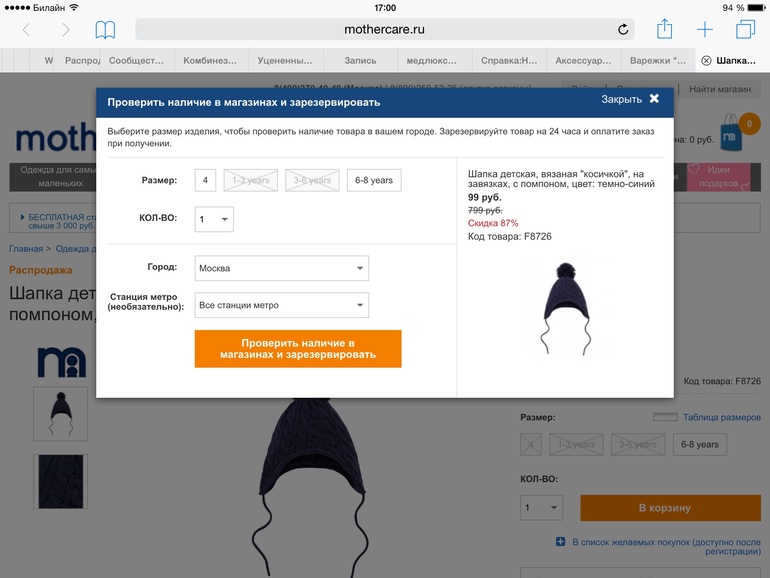Viewport: 770px width, 578px height.
Task: Tap the Safari back arrow
Action: click(x=27, y=30)
